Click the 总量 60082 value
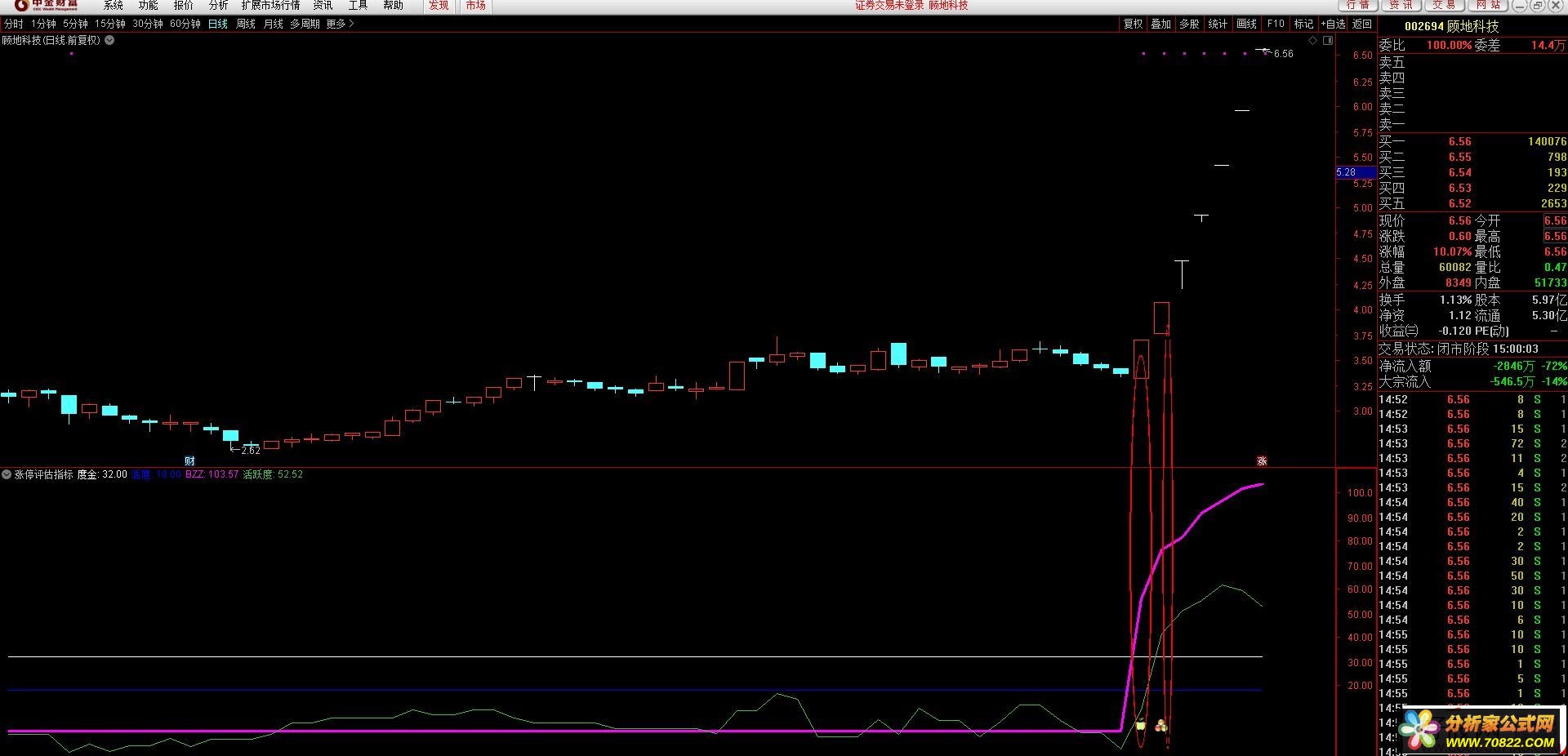 (x=1455, y=267)
